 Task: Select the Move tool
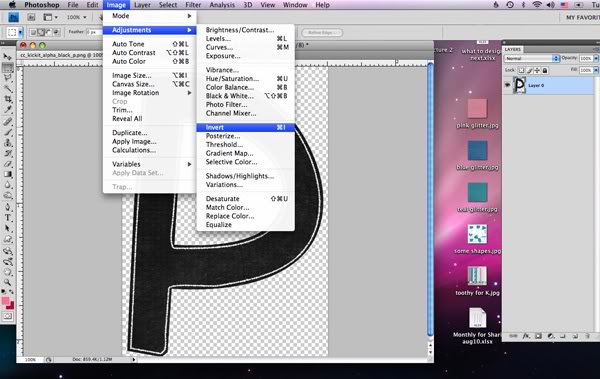8,57
